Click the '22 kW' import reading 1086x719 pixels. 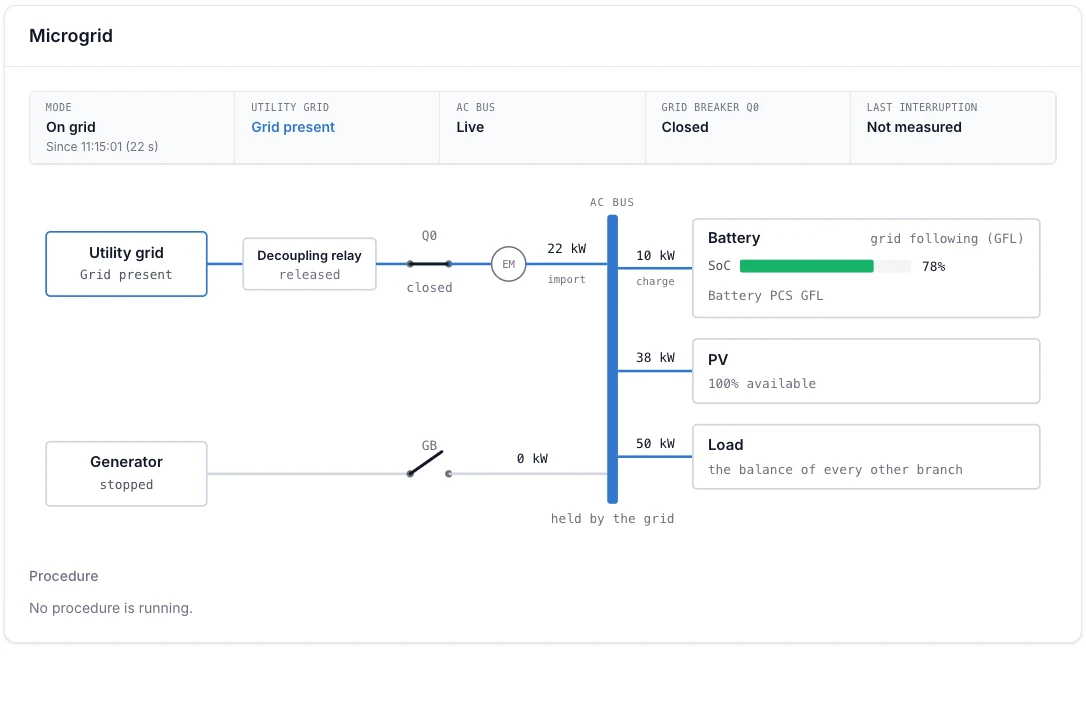(x=567, y=249)
